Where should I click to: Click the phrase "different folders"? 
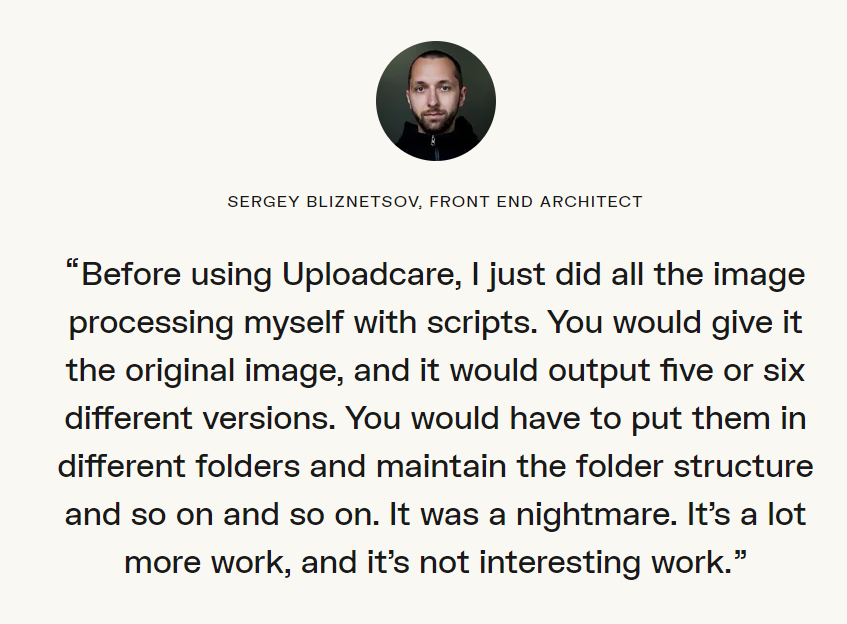(x=179, y=467)
